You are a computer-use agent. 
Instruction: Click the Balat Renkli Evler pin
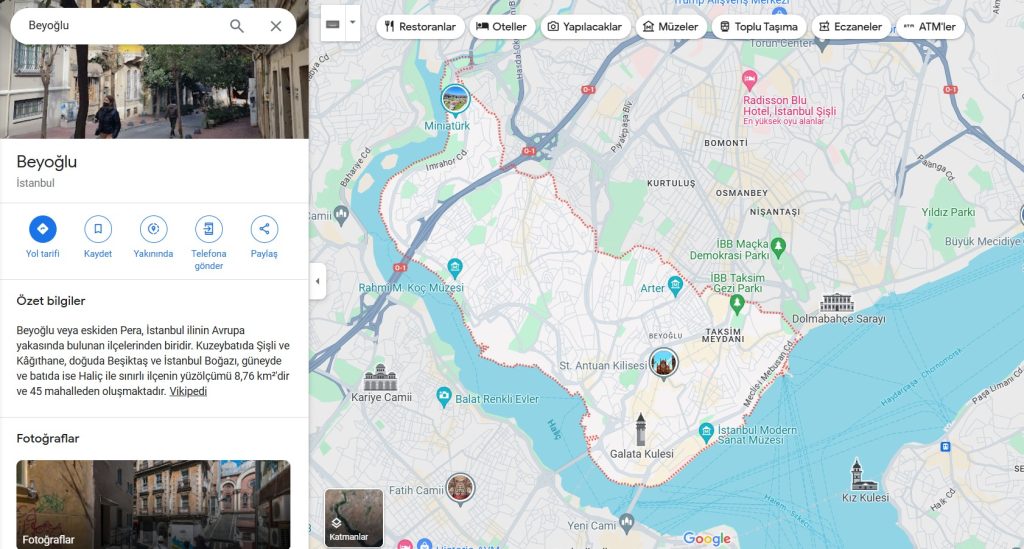coord(444,396)
